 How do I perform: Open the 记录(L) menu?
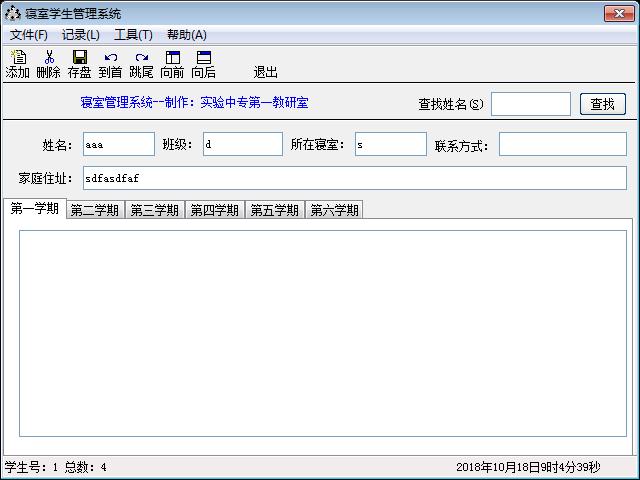pos(81,35)
